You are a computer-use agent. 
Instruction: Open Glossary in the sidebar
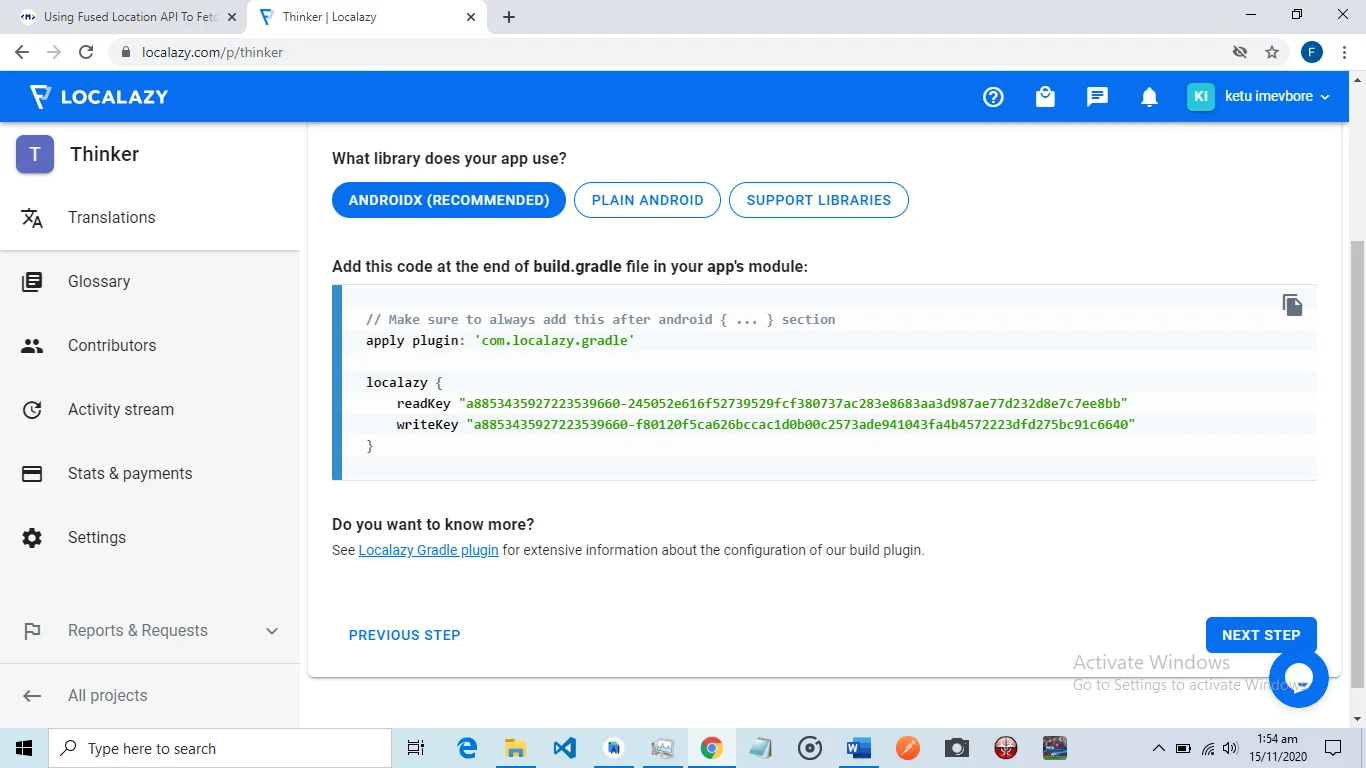(x=150, y=282)
